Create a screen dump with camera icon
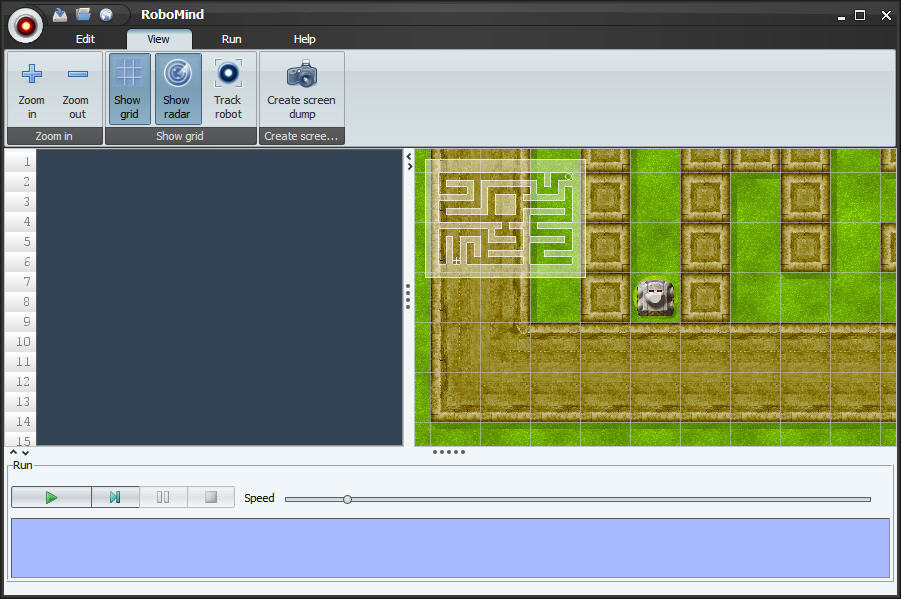901x599 pixels. pos(301,89)
